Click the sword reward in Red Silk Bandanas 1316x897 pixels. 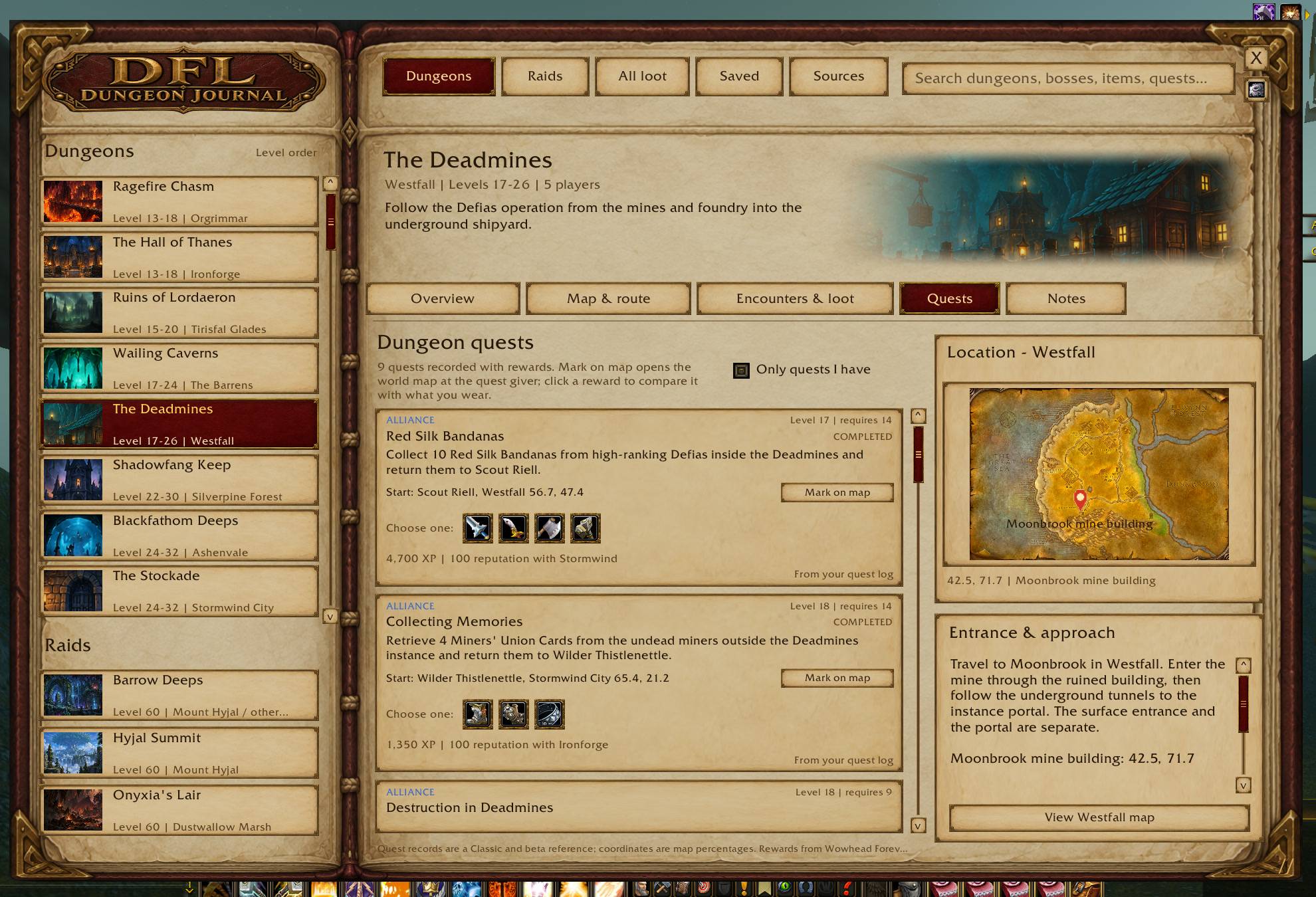[478, 528]
